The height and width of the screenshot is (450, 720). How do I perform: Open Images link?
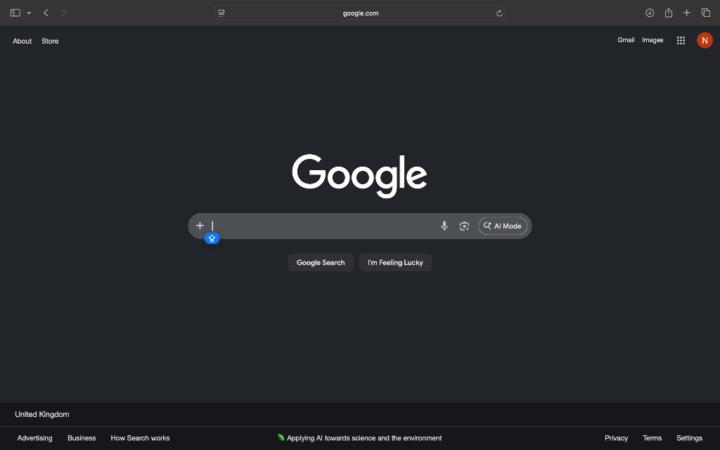652,40
